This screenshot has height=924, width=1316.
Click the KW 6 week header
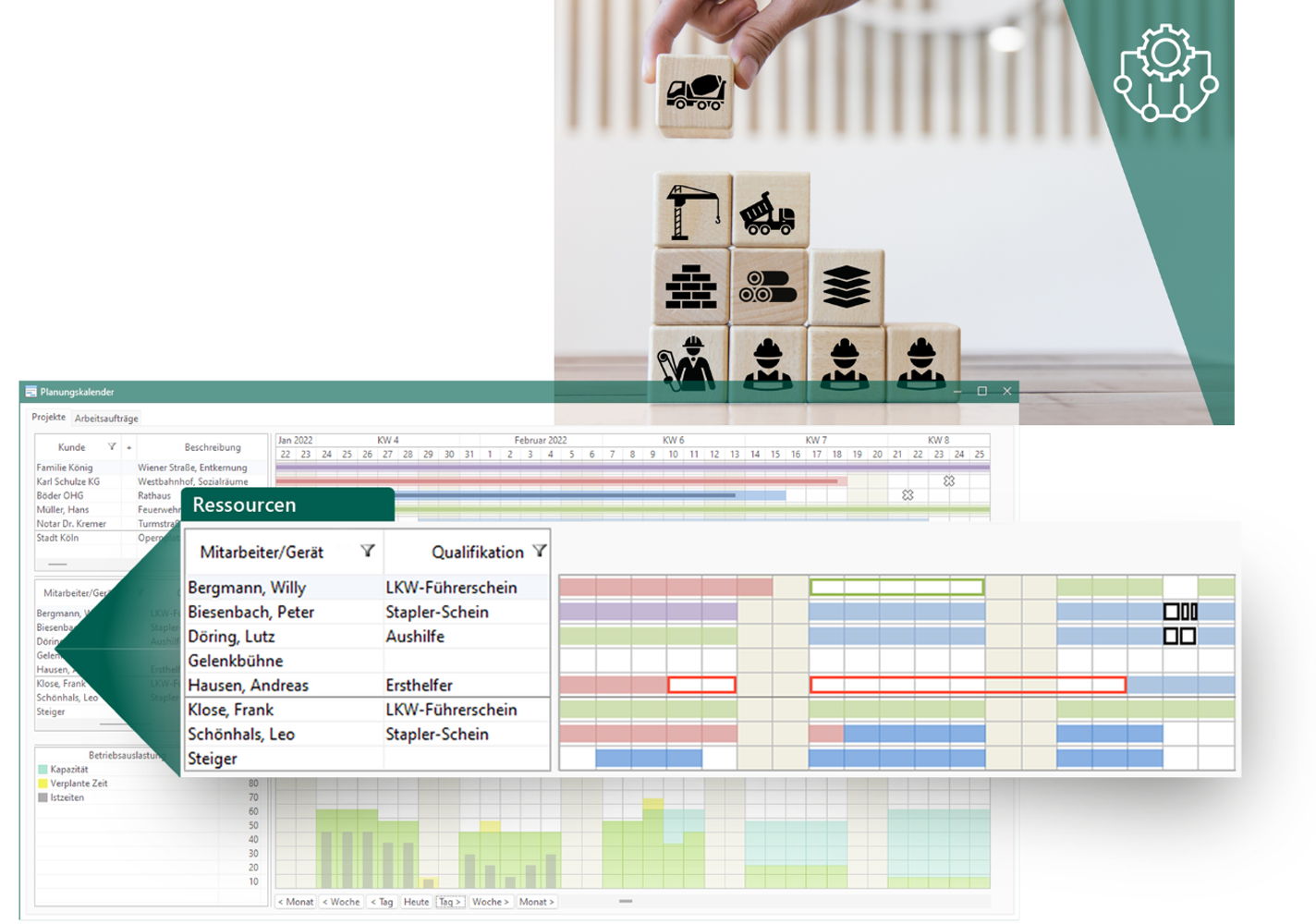pos(673,441)
